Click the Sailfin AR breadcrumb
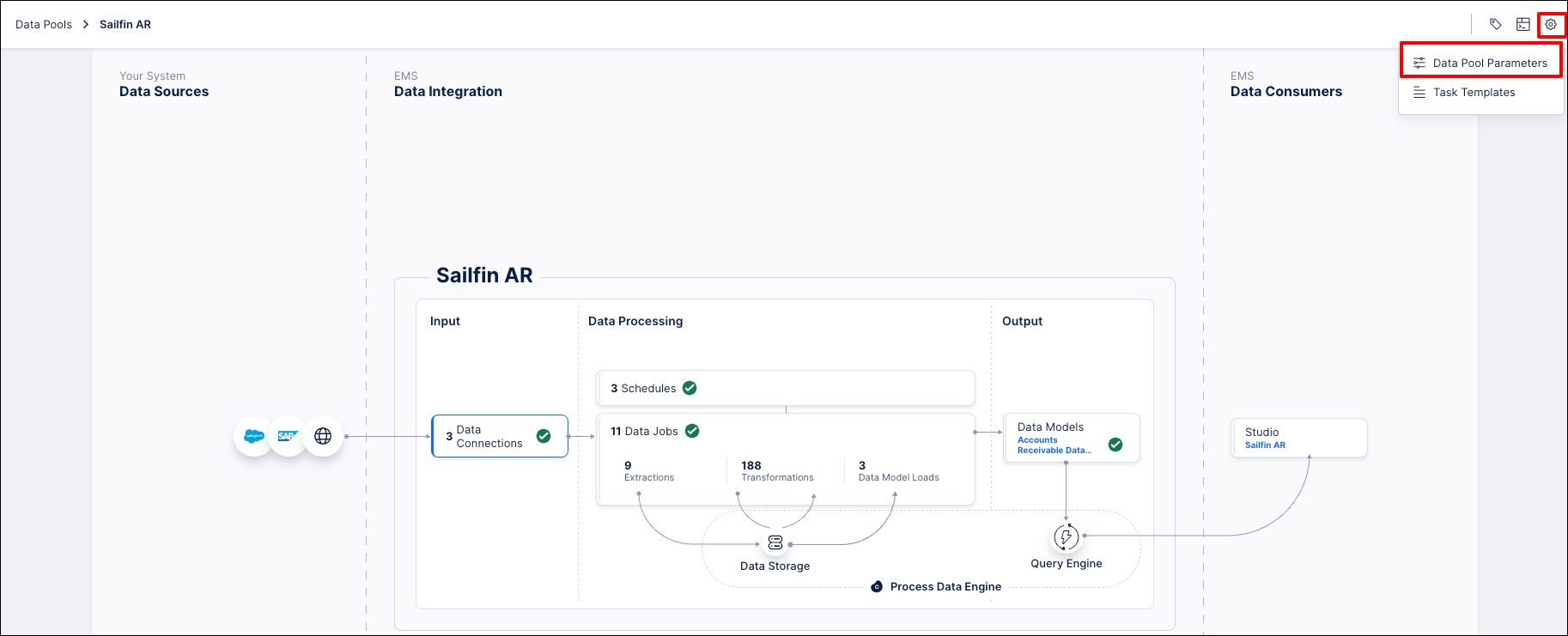This screenshot has height=636, width=1568. (125, 25)
